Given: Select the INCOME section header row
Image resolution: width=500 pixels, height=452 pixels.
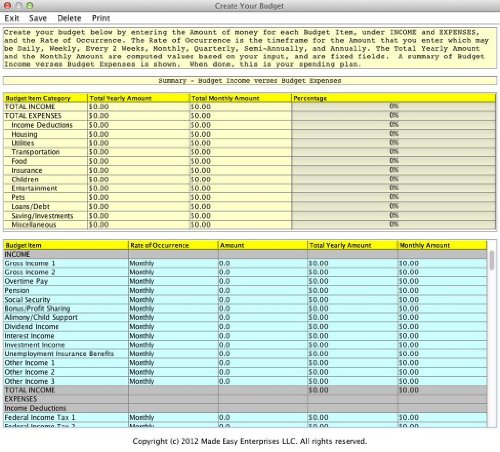Looking at the screenshot, I should pyautogui.click(x=245, y=254).
